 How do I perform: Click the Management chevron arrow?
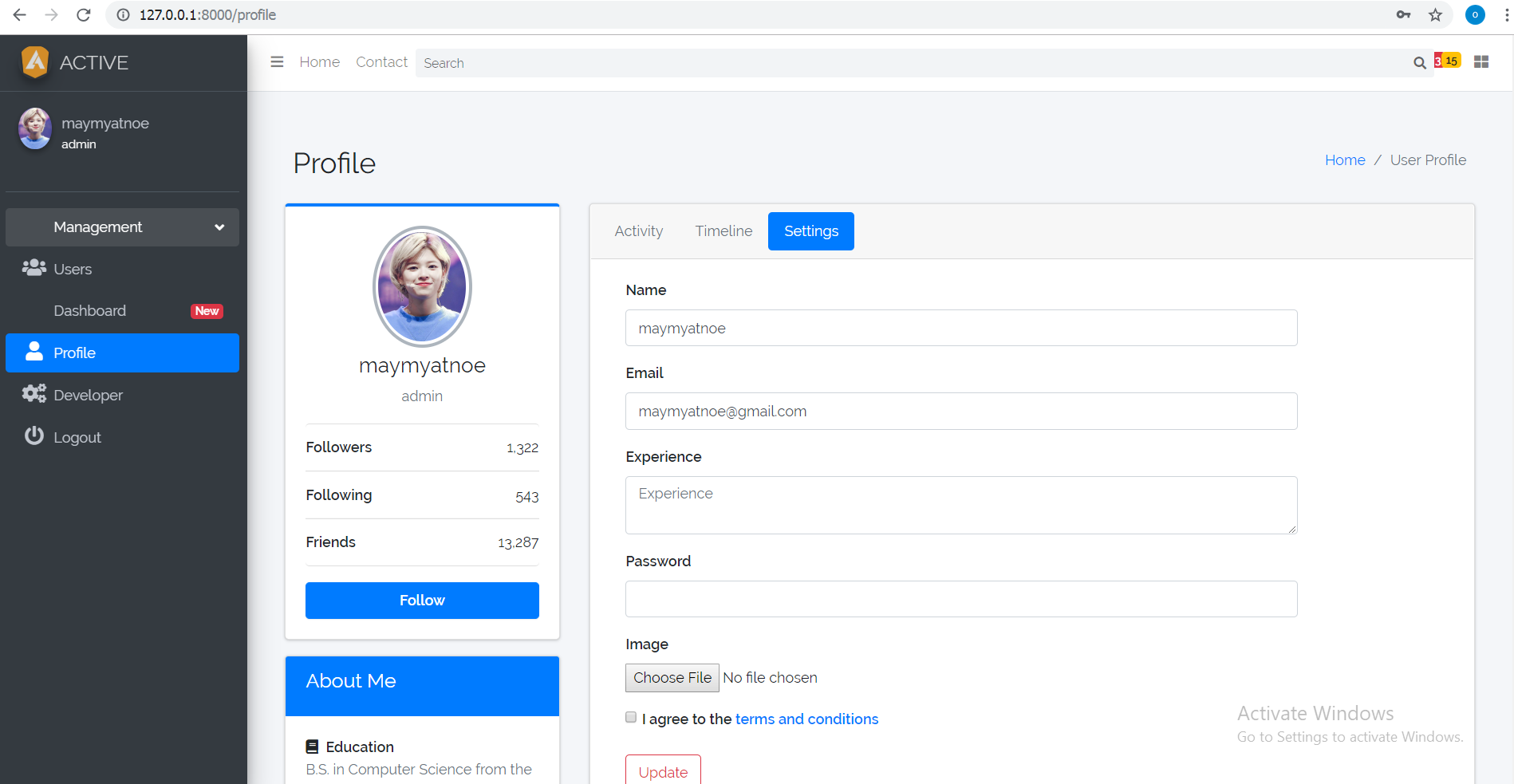[219, 227]
